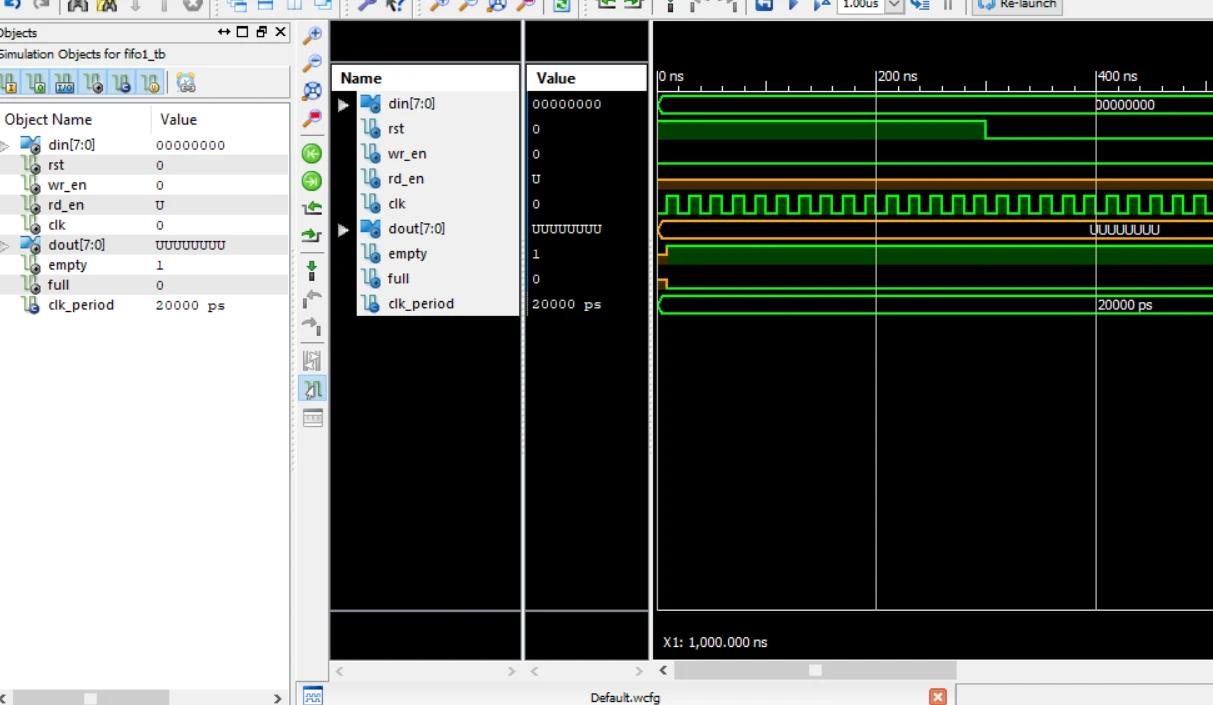Select the clk_period signal in waveform
This screenshot has height=705, width=1213.
pos(420,304)
